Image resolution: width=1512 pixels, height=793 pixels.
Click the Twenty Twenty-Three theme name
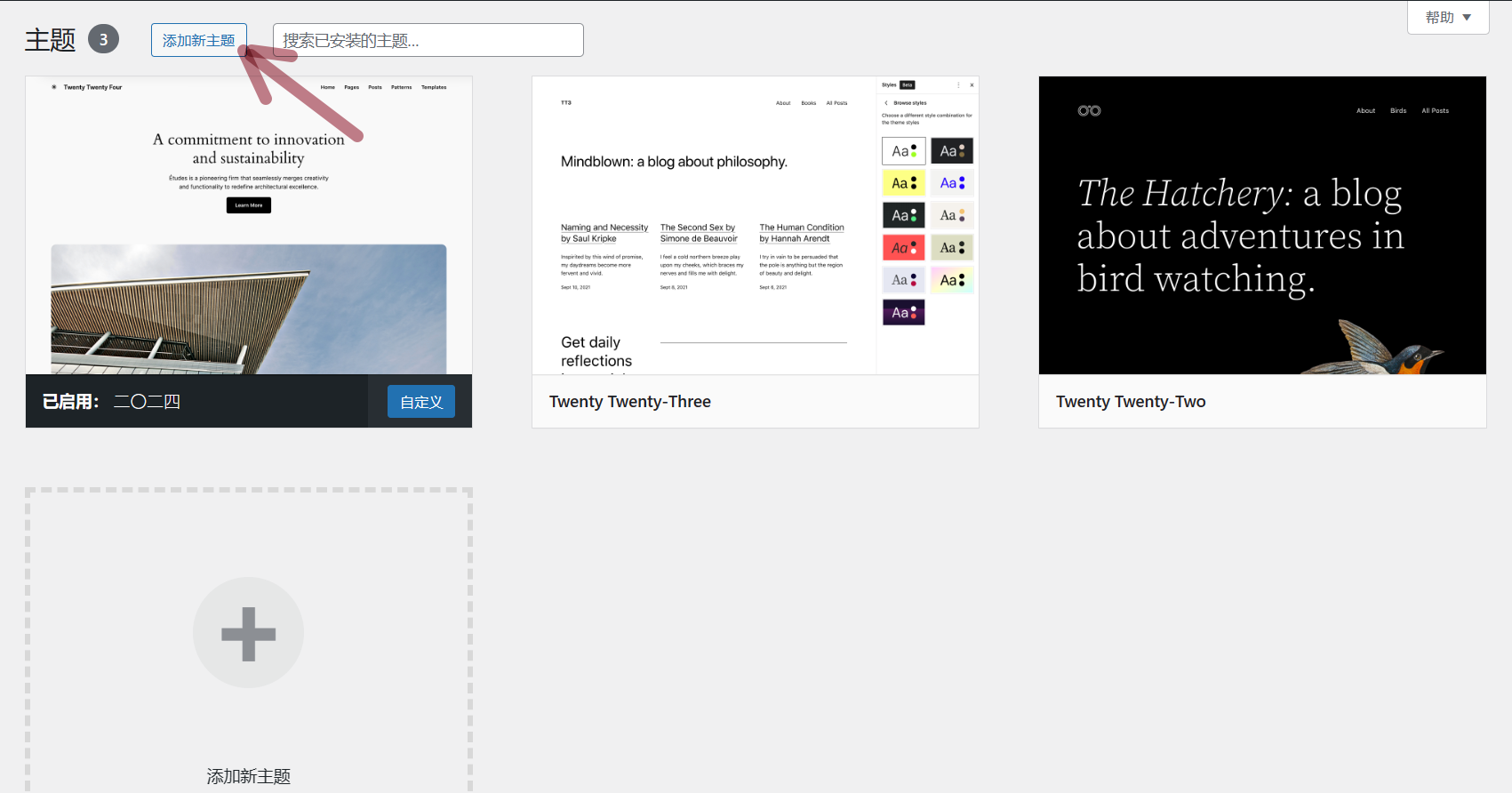pyautogui.click(x=630, y=402)
